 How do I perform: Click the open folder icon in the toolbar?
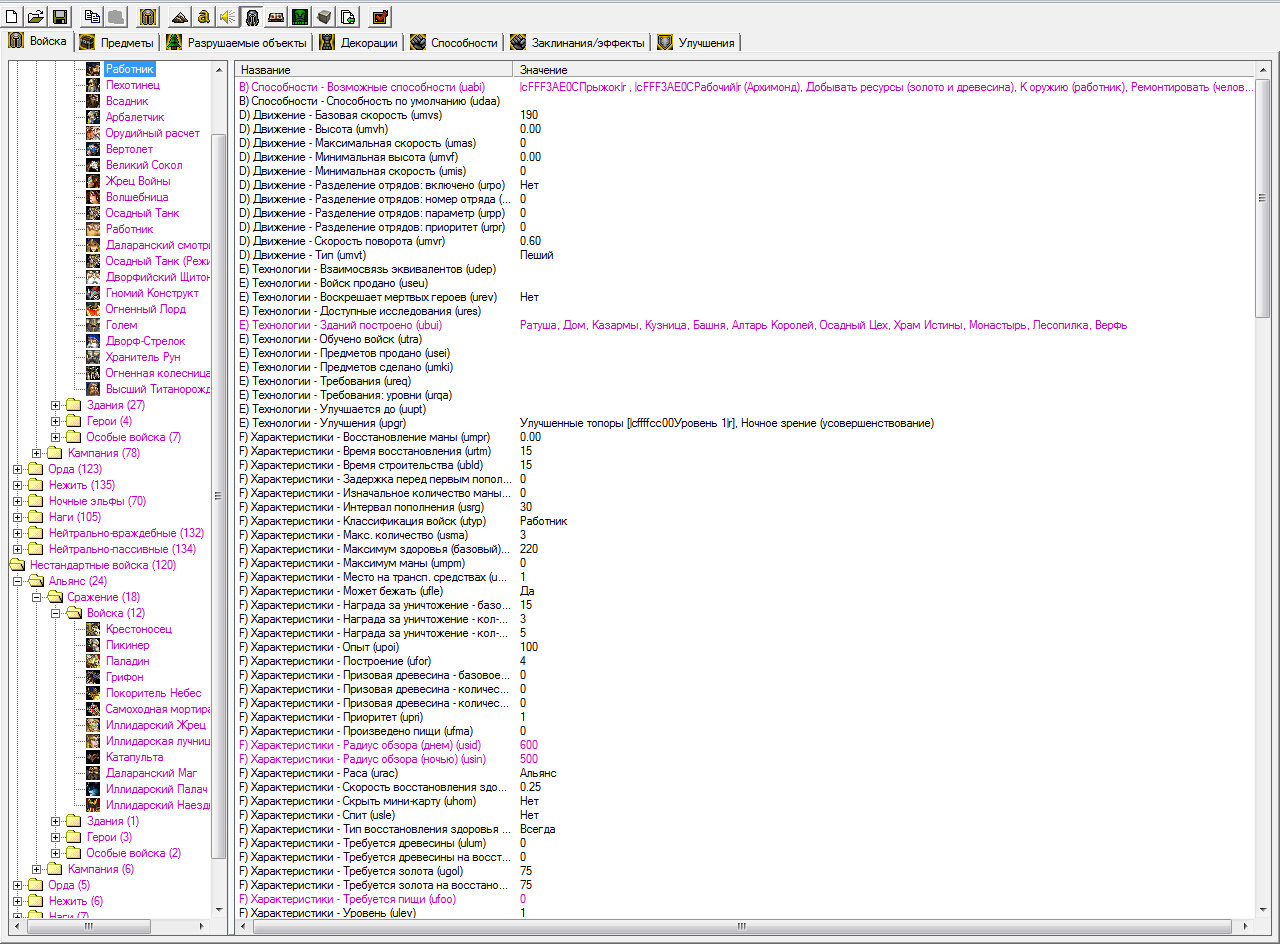(36, 16)
